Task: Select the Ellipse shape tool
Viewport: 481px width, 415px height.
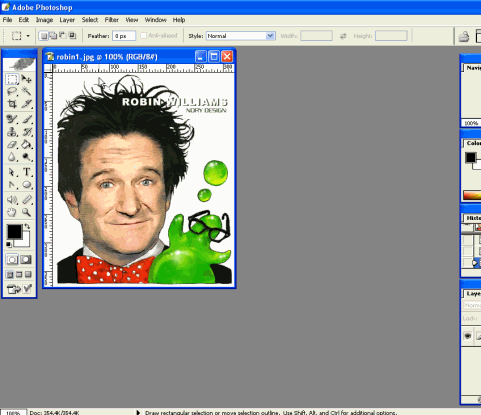Action: coord(26,184)
